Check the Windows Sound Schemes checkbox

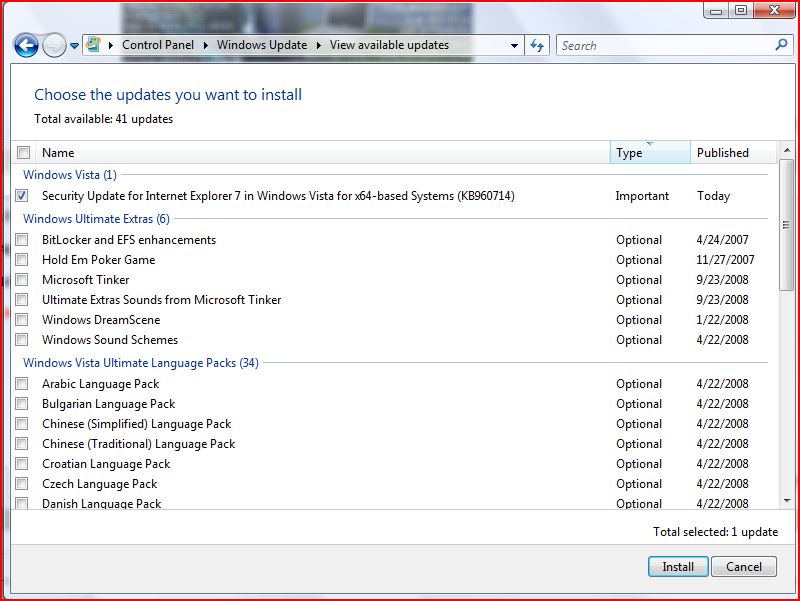[x=22, y=339]
